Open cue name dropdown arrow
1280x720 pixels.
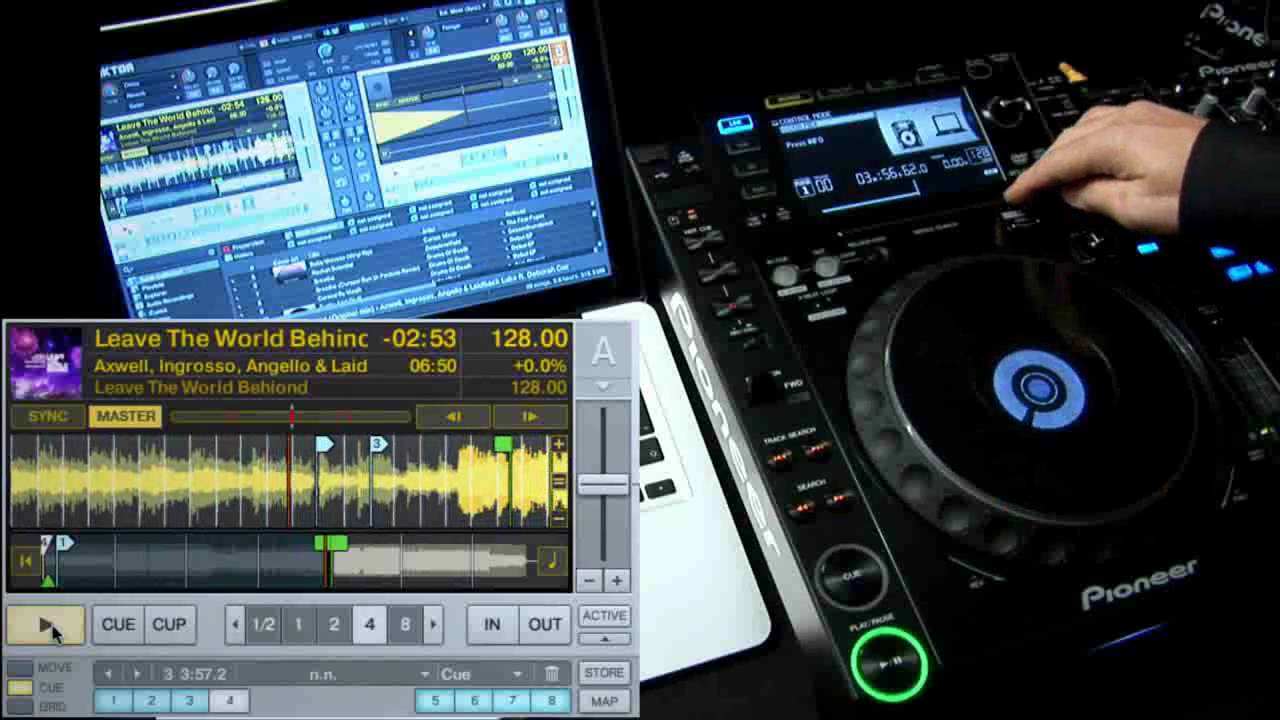(x=425, y=674)
